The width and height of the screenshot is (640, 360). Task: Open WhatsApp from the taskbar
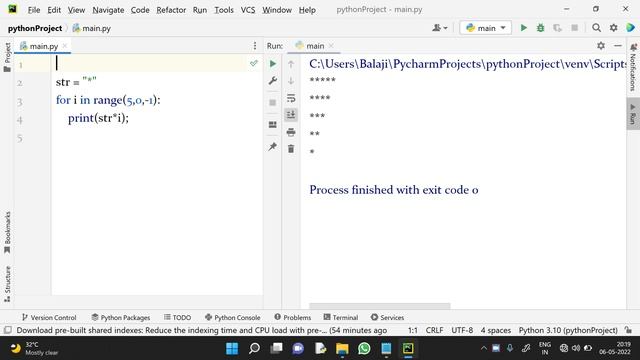(x=364, y=348)
